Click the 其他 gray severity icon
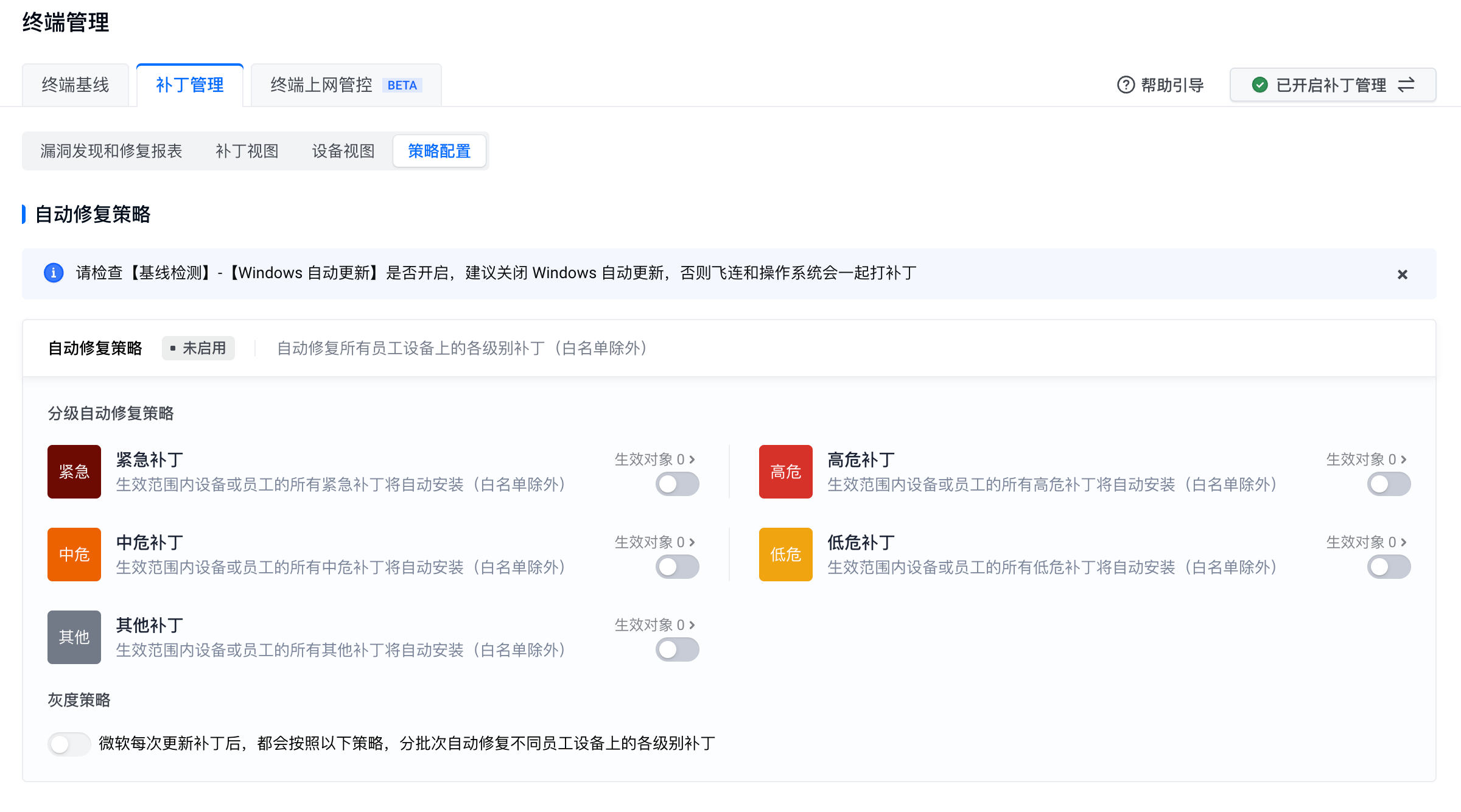 (74, 637)
